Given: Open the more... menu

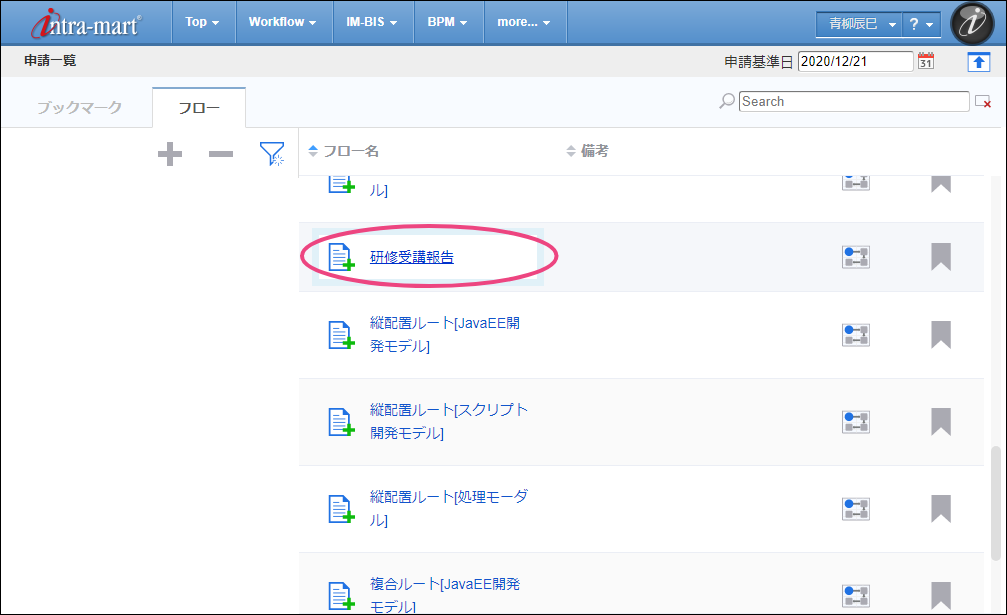Looking at the screenshot, I should (x=524, y=22).
